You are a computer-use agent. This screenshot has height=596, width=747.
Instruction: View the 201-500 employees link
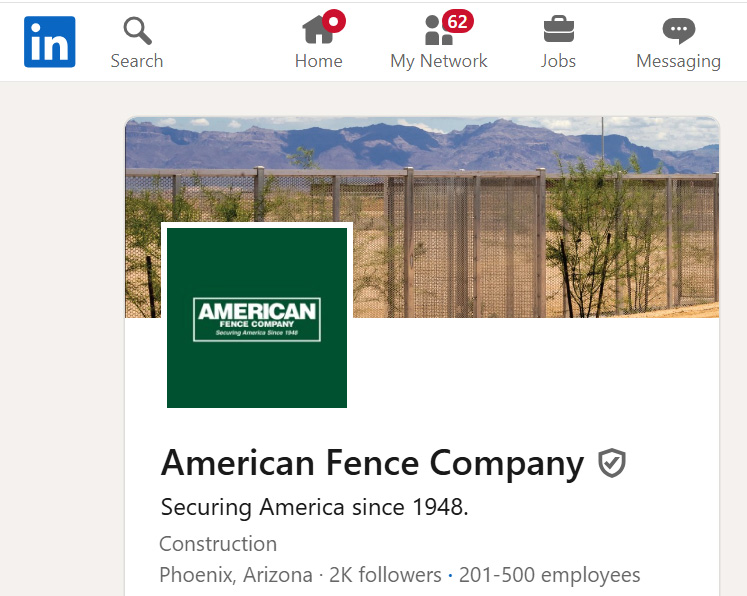coord(549,575)
